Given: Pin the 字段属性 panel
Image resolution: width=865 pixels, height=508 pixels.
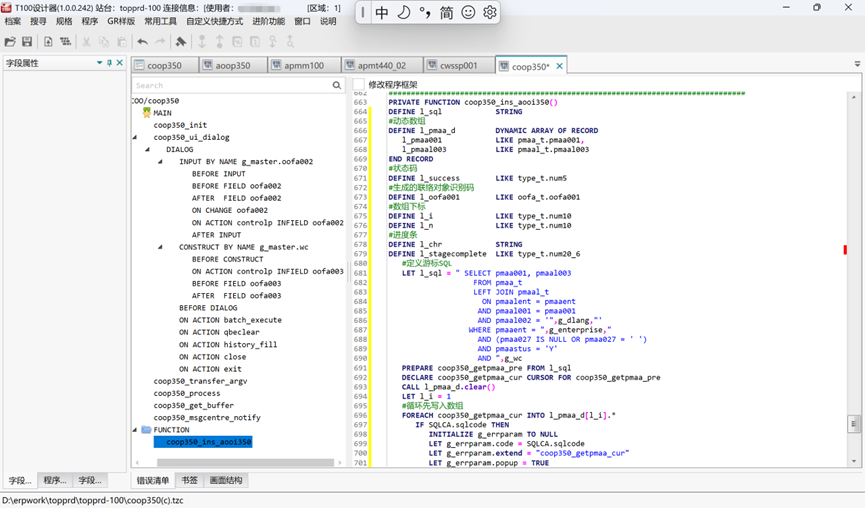Looking at the screenshot, I should coord(109,63).
